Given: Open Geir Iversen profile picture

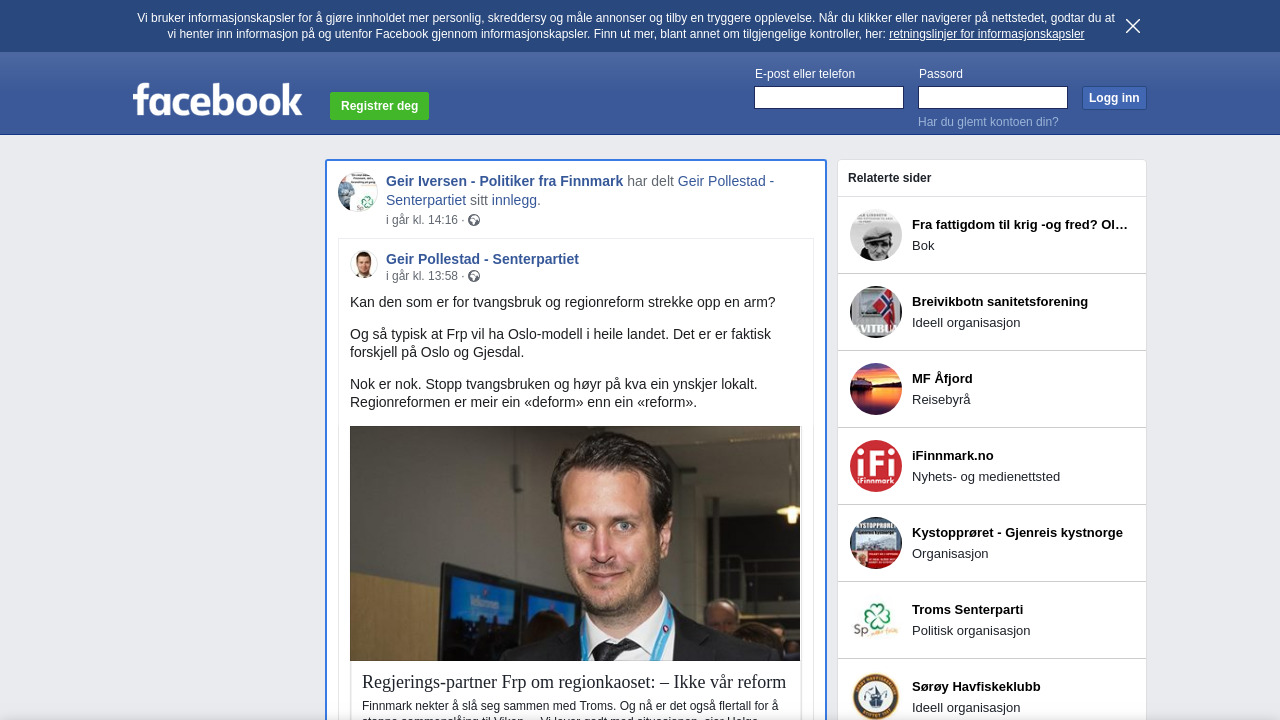Looking at the screenshot, I should 358,192.
